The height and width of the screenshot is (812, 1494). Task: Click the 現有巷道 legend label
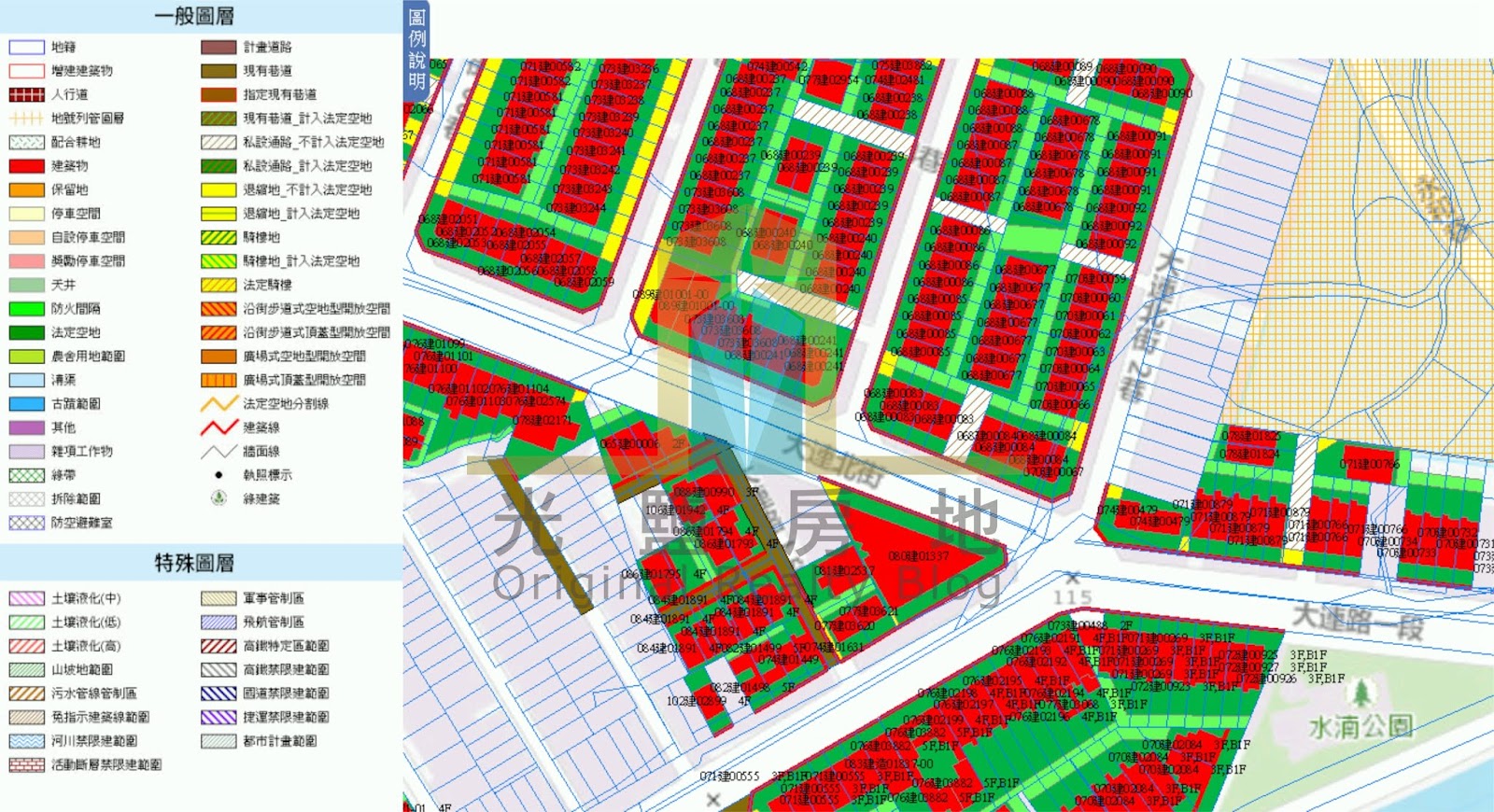coord(268,71)
